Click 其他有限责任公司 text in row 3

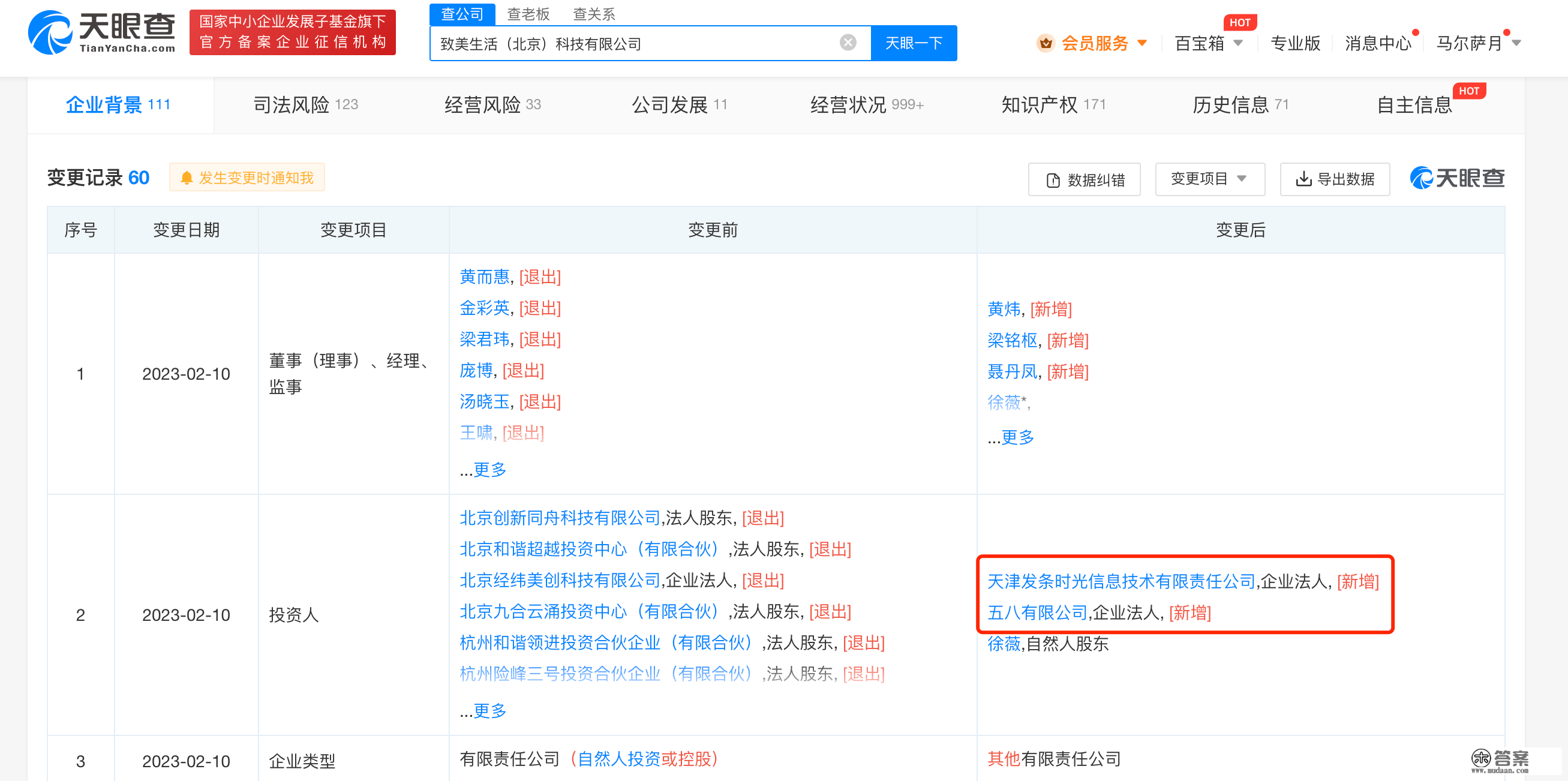[1054, 758]
